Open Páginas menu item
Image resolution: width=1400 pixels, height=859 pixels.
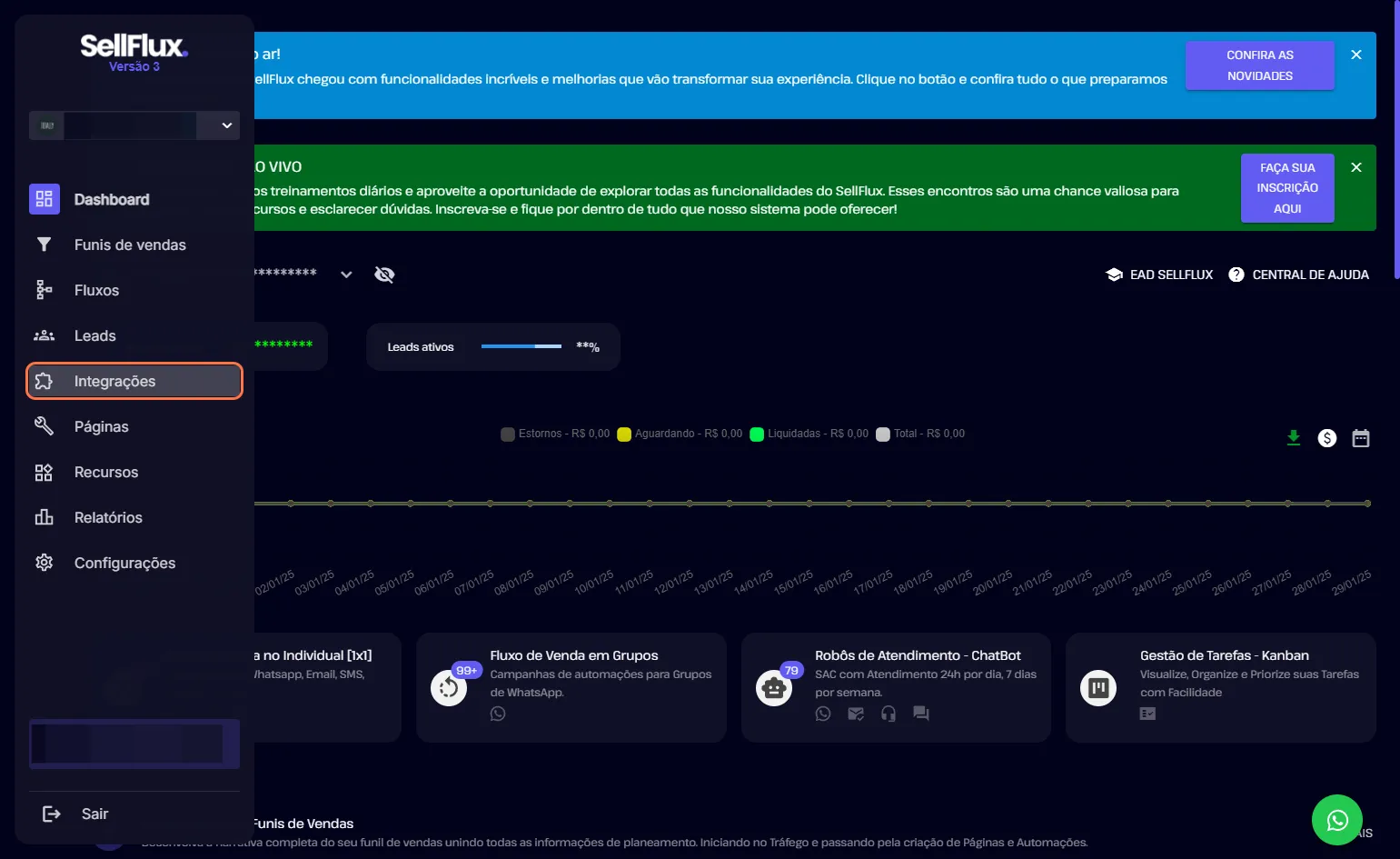tap(134, 426)
